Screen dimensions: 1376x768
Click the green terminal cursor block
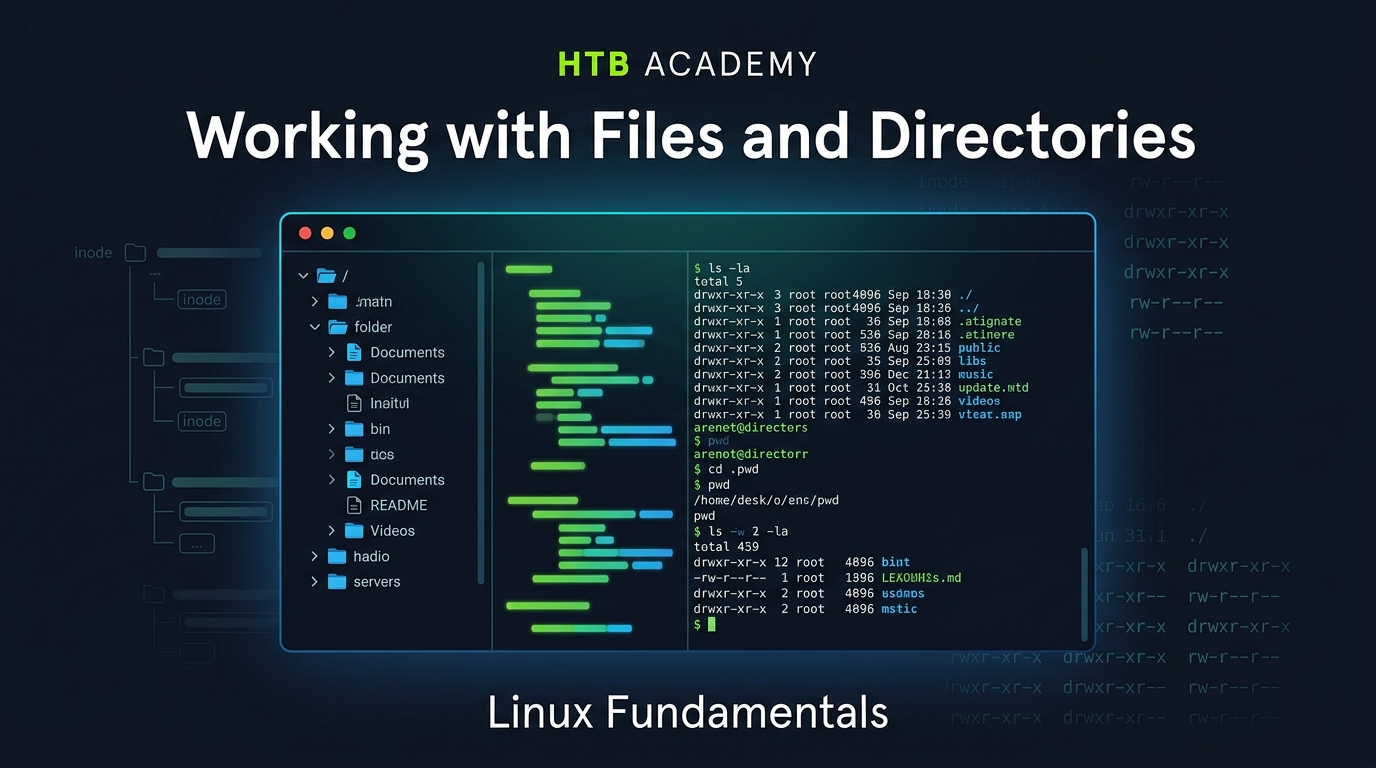[711, 624]
